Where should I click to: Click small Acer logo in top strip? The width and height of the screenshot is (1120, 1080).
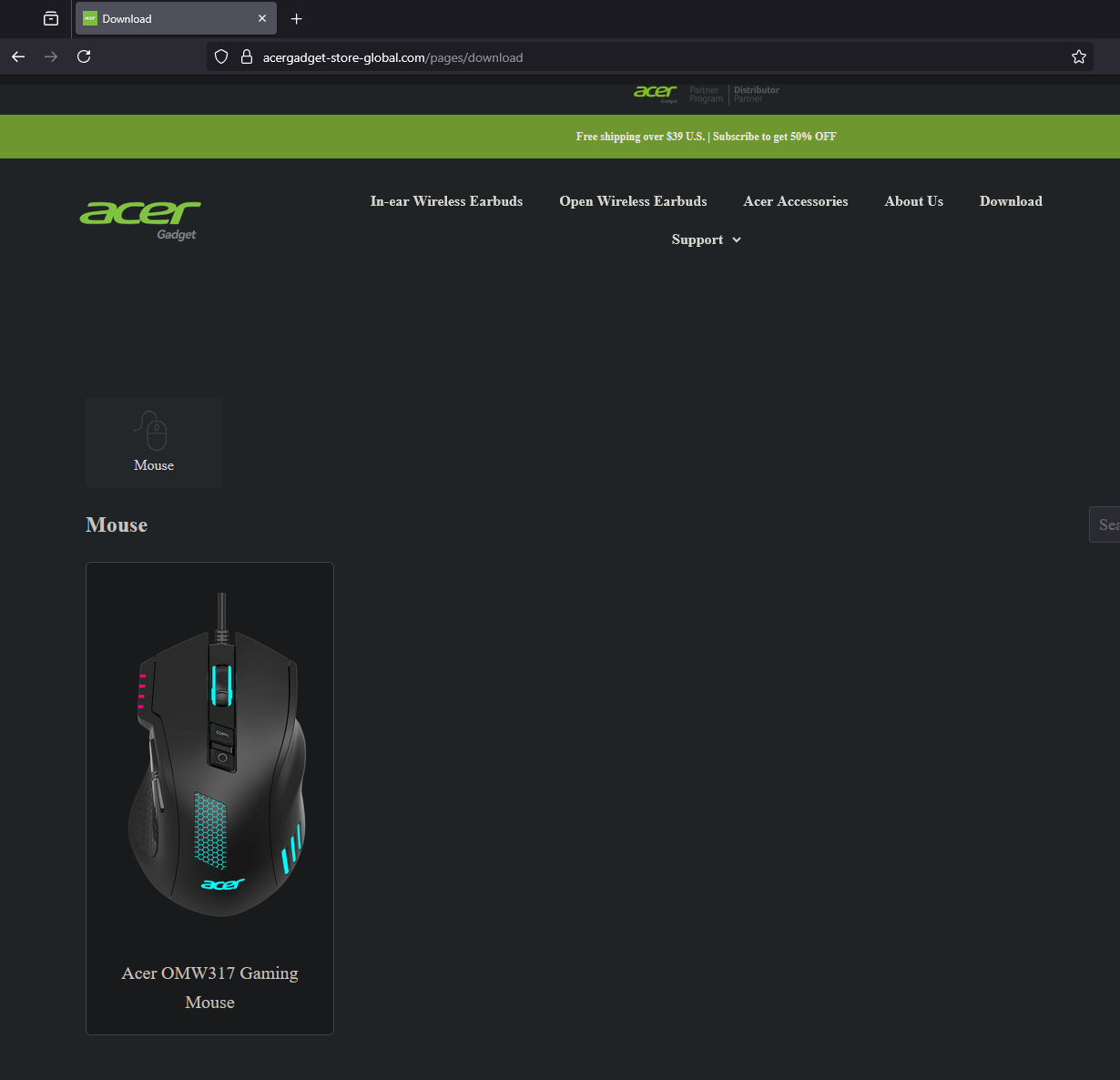tap(656, 93)
